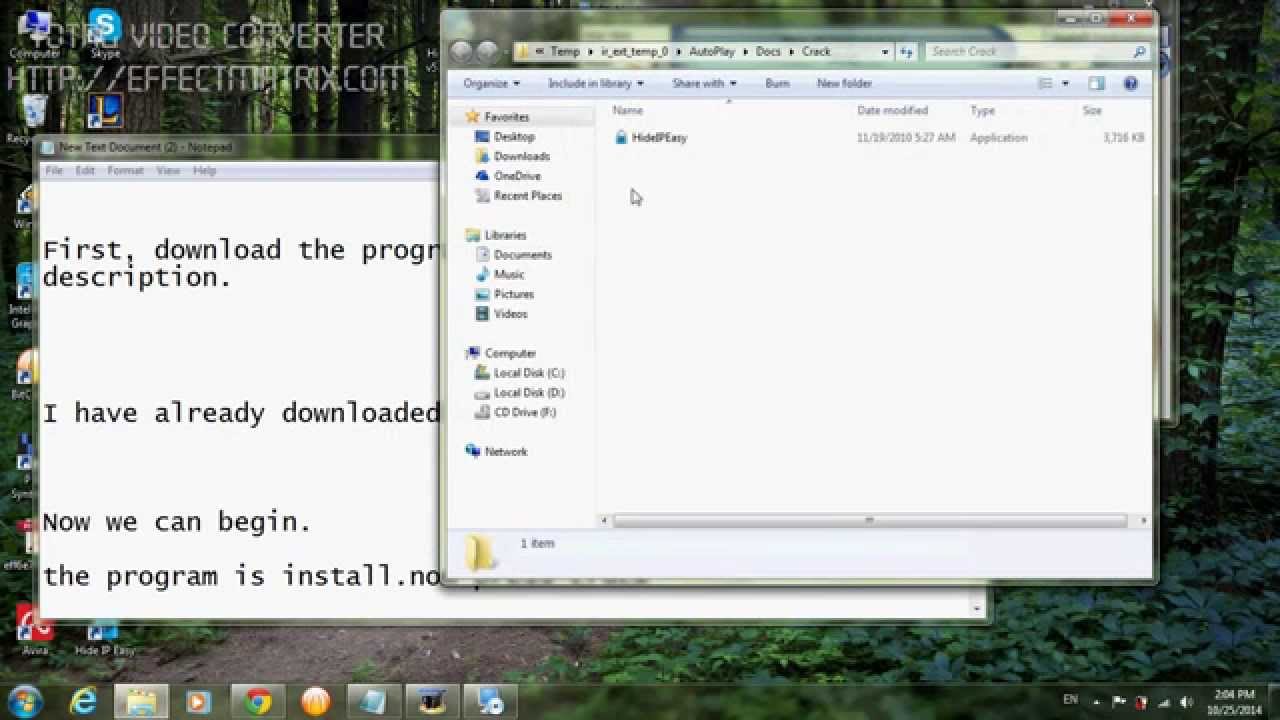Sort files by Date modified column

click(x=892, y=111)
